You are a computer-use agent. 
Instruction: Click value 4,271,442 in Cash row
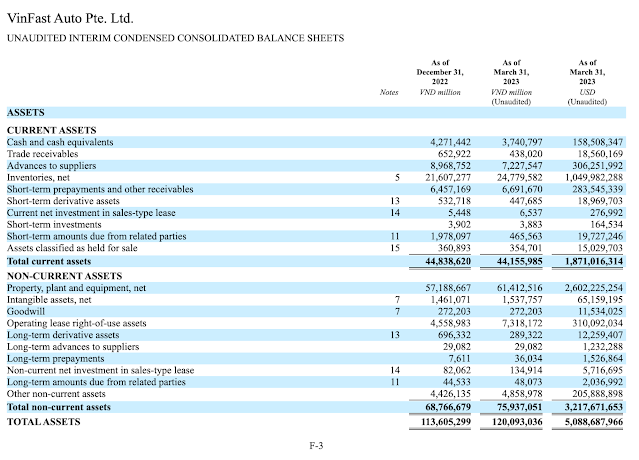tap(450, 142)
